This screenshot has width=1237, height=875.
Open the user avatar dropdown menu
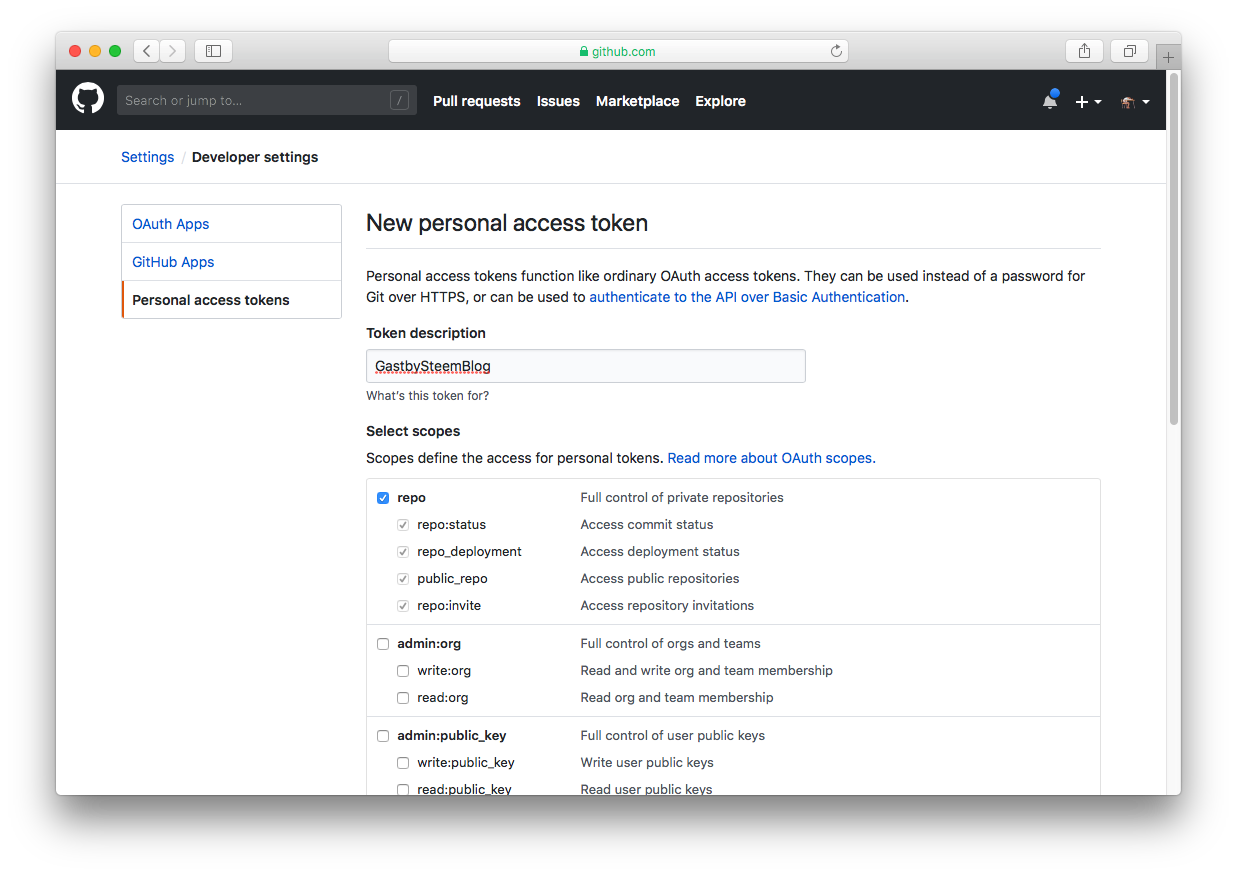click(x=1134, y=101)
